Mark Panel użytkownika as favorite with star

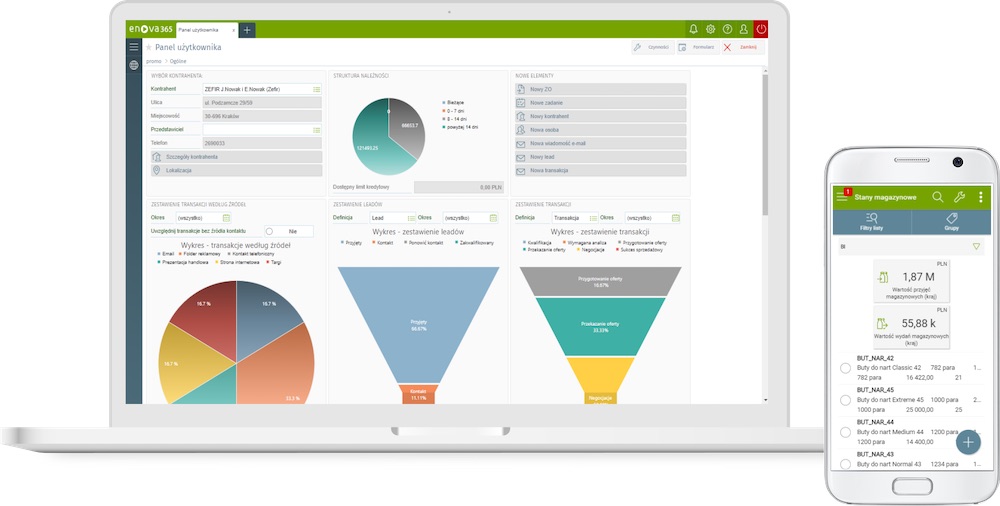pos(149,47)
